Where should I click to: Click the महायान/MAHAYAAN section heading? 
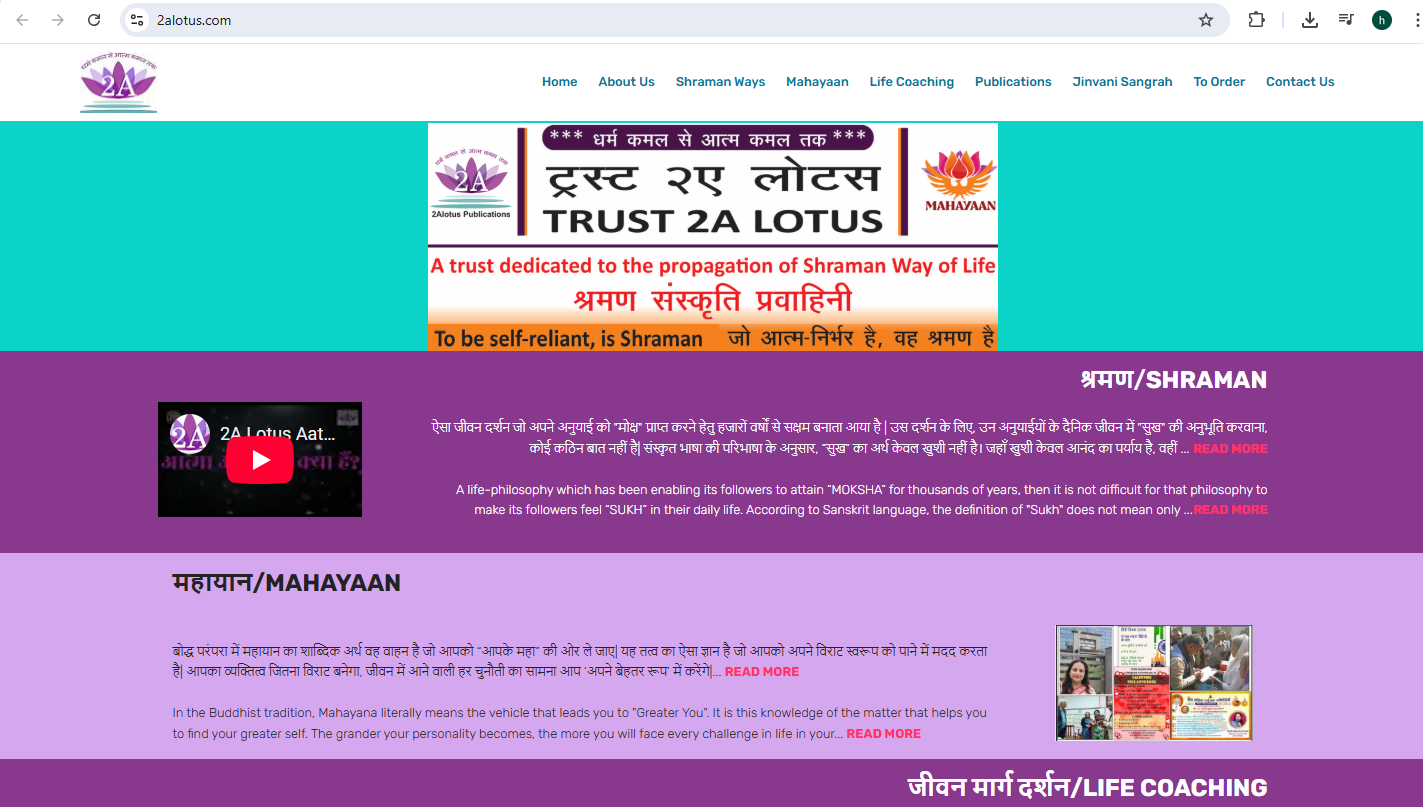286,583
